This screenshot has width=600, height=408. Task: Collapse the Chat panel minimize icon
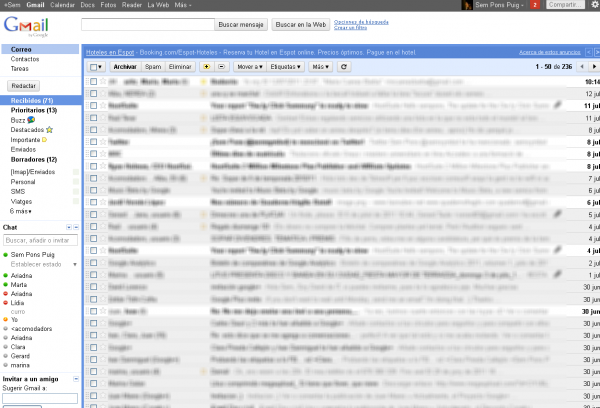coord(69,228)
